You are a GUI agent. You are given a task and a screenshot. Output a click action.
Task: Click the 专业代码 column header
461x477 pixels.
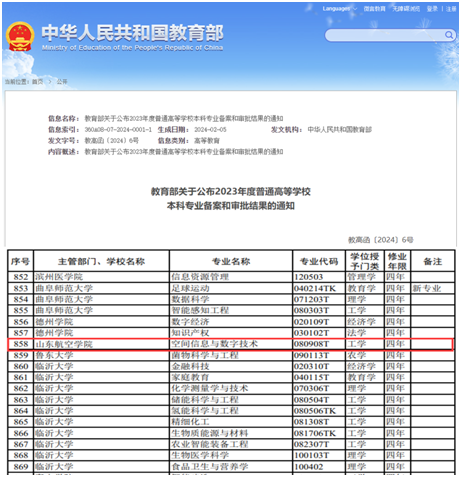pos(319,261)
